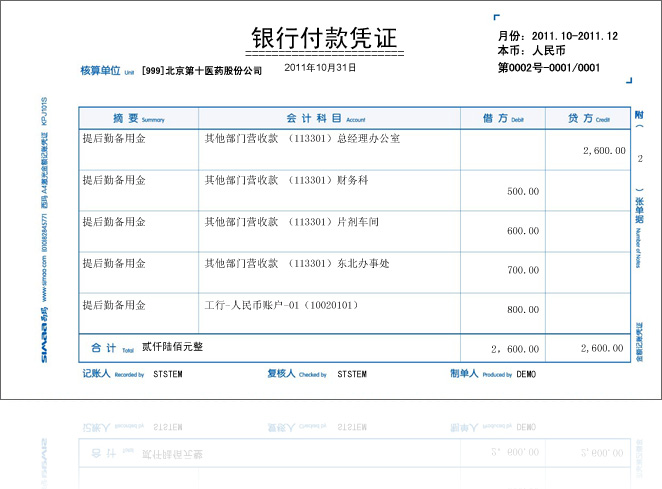Select summary 提后勤备用金 in 总经理办公室 row
Screen dimensions: 662x489
114,139
